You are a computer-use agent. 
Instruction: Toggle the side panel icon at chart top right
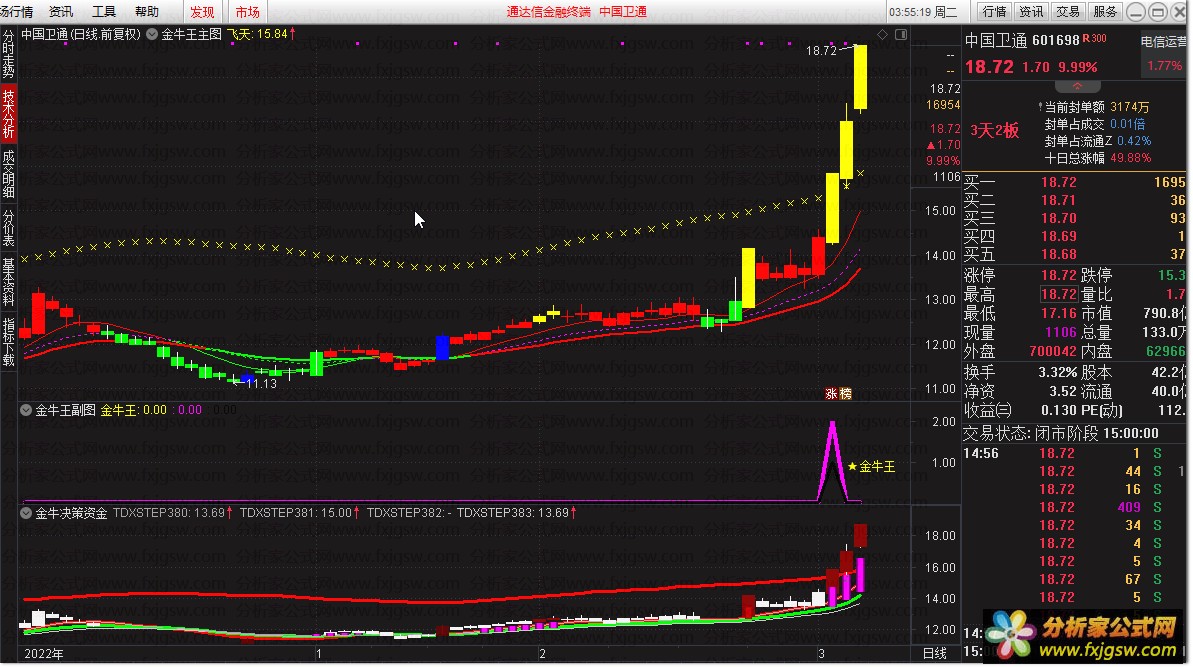click(x=901, y=34)
